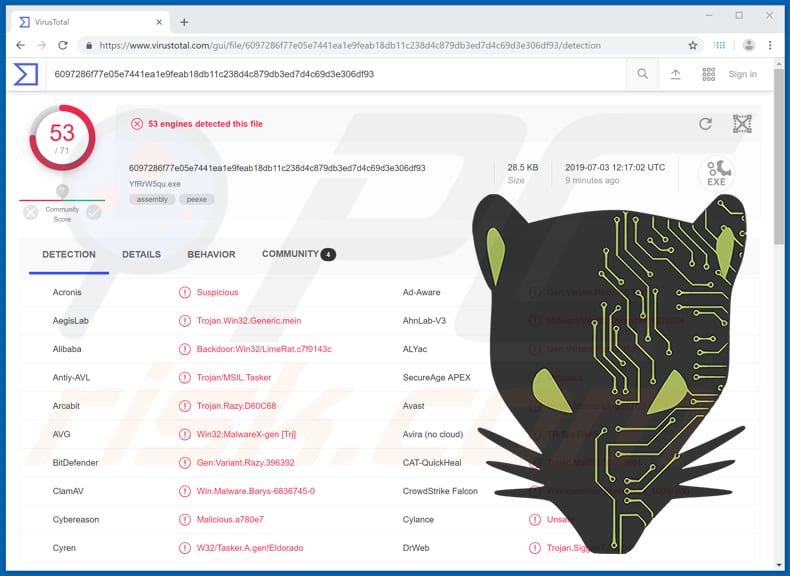This screenshot has width=790, height=576.
Task: Open the DETAILS tab
Action: point(142,254)
